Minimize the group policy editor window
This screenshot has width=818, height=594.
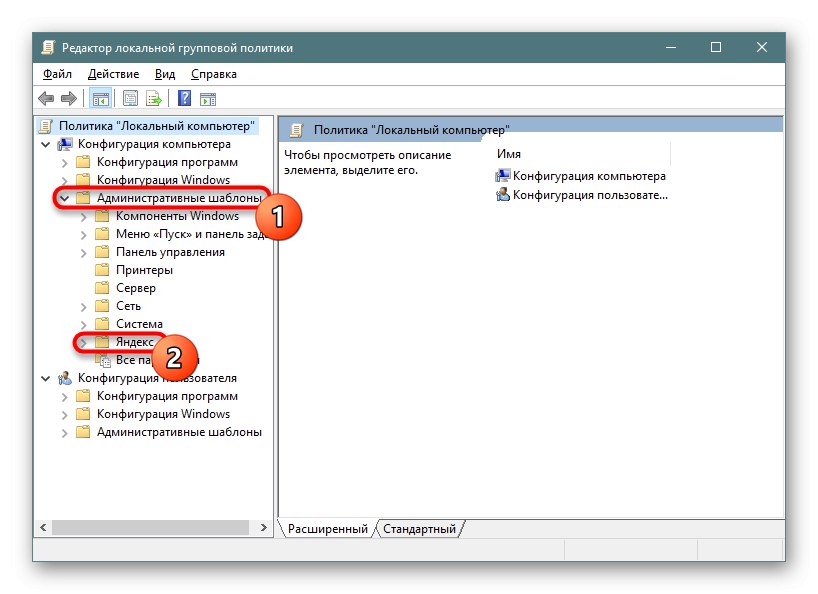click(671, 47)
